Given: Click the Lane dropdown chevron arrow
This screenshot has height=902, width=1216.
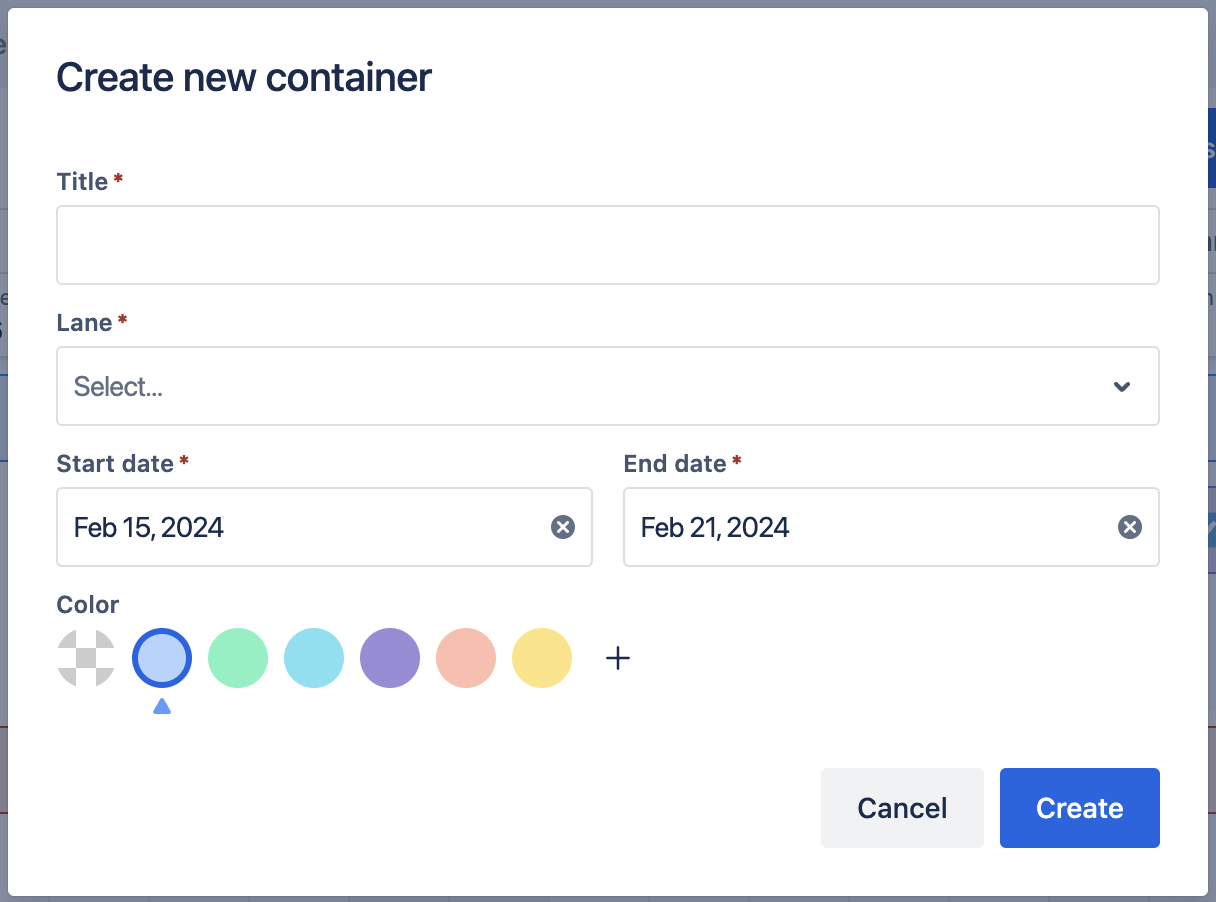Looking at the screenshot, I should (1122, 387).
